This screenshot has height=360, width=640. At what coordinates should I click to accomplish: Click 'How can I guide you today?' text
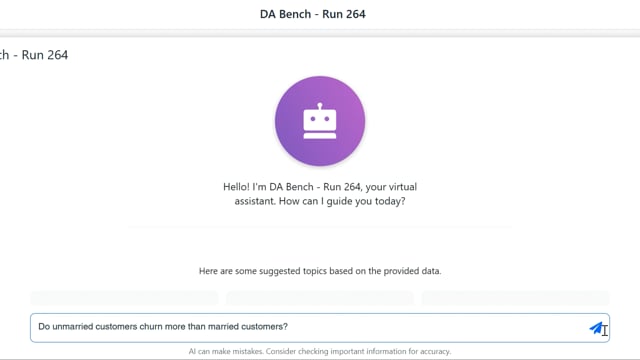pyautogui.click(x=342, y=201)
